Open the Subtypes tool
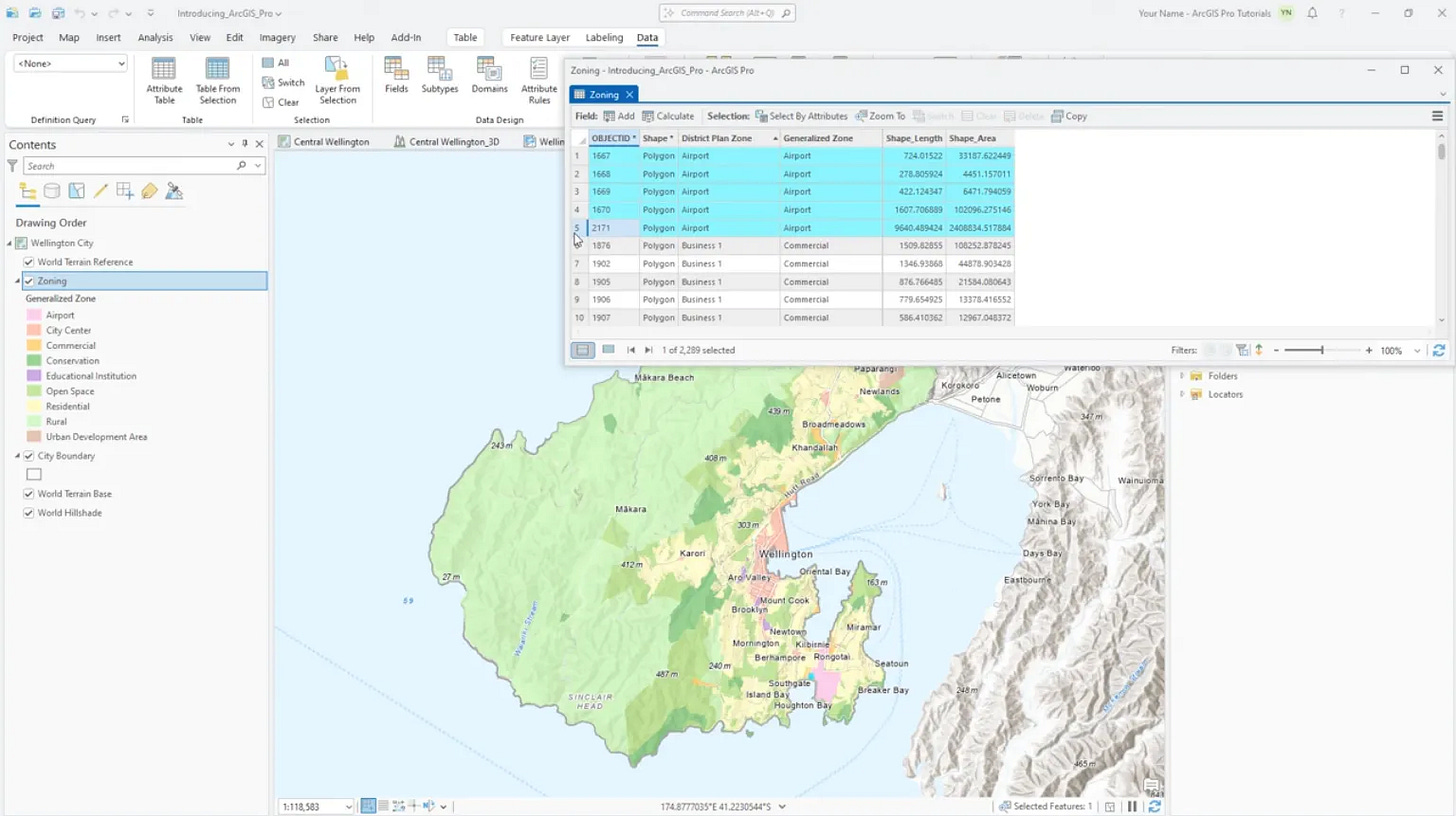This screenshot has width=1456, height=816. (439, 76)
